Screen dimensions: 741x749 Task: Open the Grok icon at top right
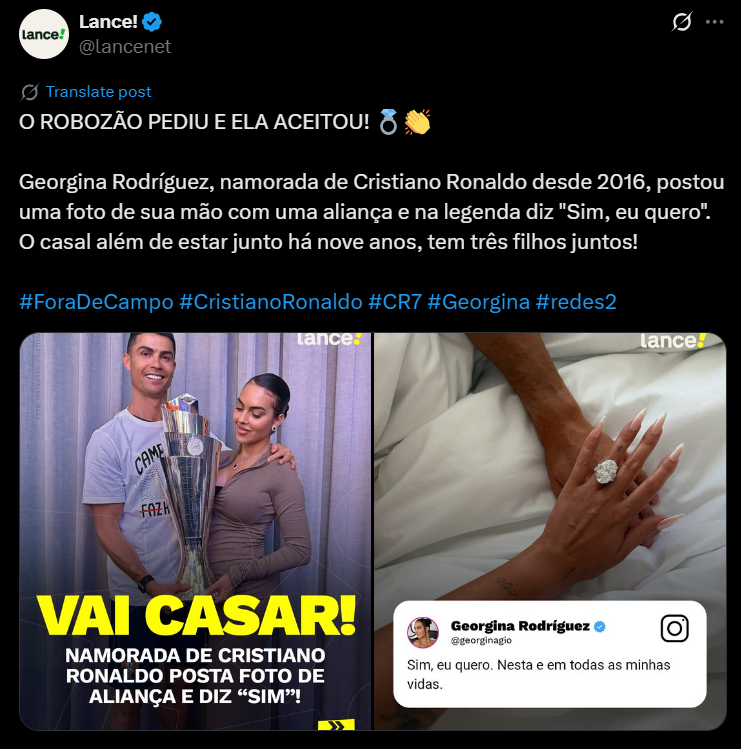(x=682, y=22)
